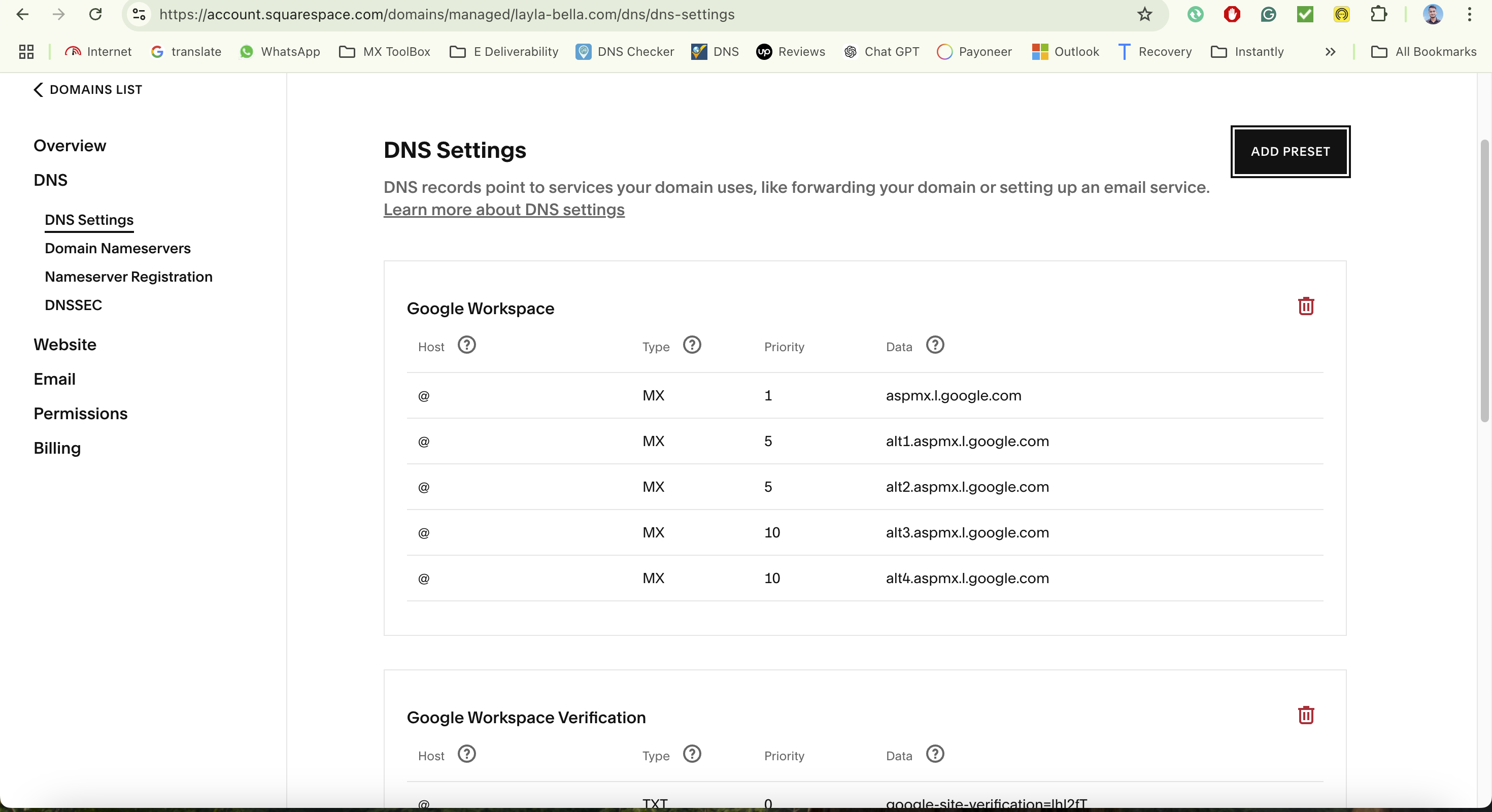Viewport: 1492px width, 812px height.
Task: Show hidden bookmarks with the double chevron
Action: [1330, 52]
